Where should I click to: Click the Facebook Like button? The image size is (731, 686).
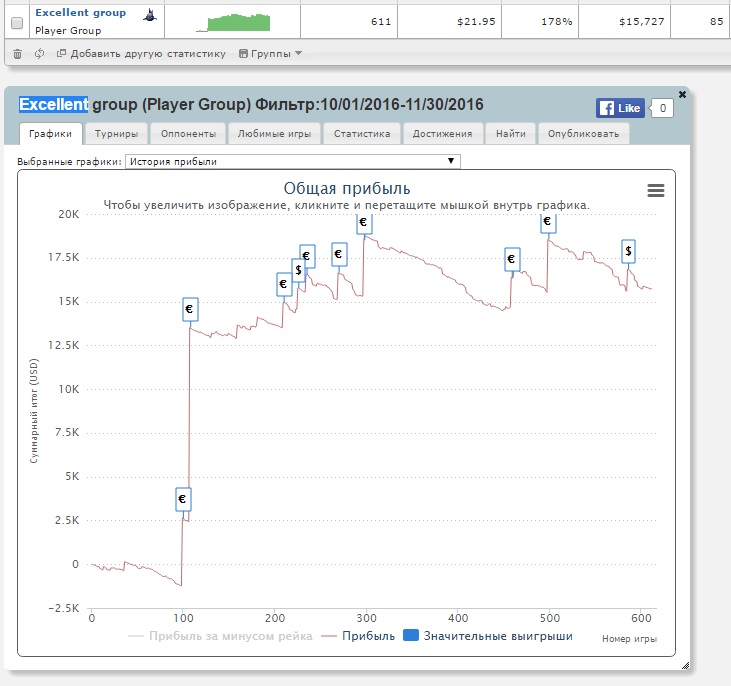click(620, 108)
